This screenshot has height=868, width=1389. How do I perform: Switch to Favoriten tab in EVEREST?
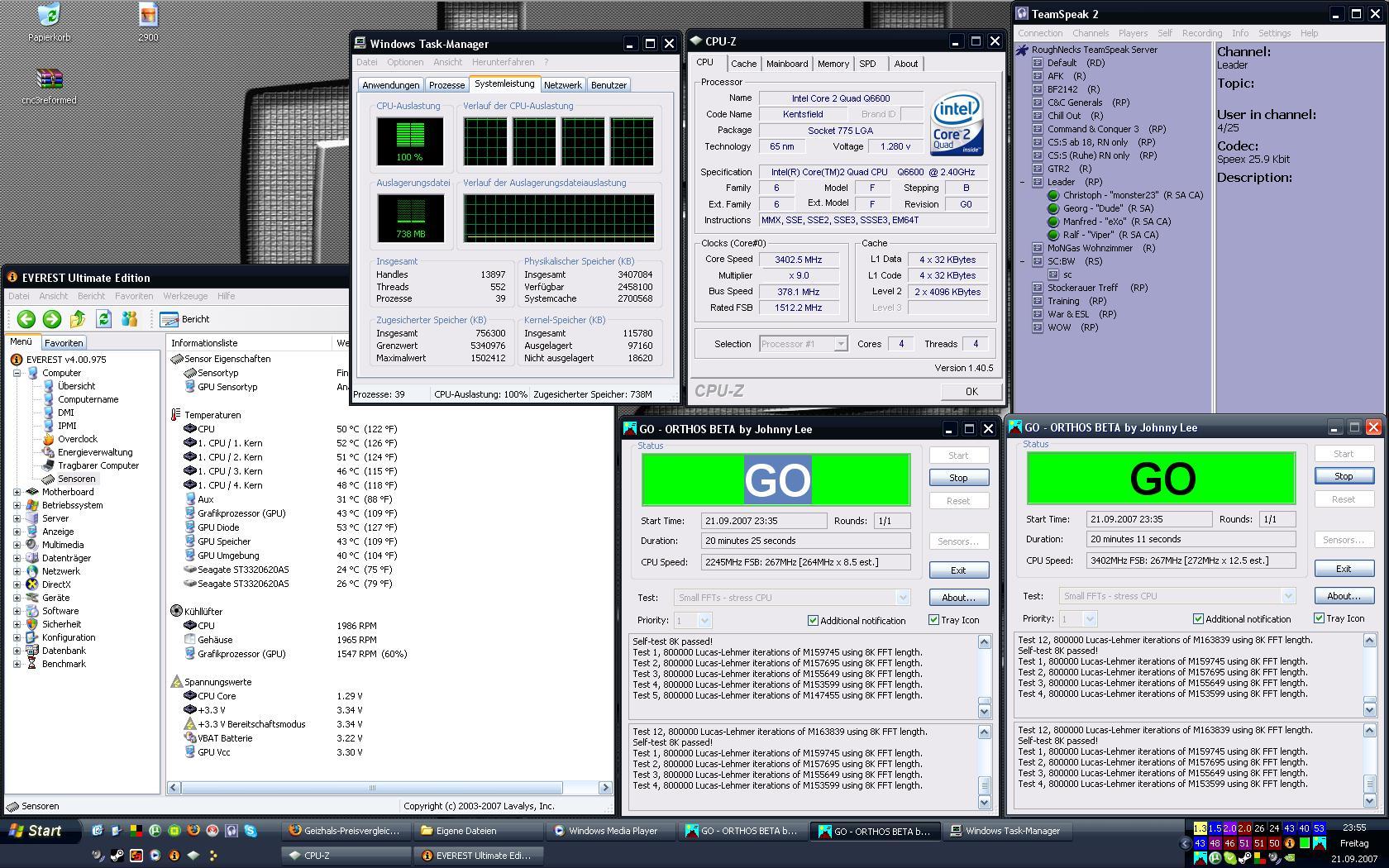pyautogui.click(x=64, y=342)
